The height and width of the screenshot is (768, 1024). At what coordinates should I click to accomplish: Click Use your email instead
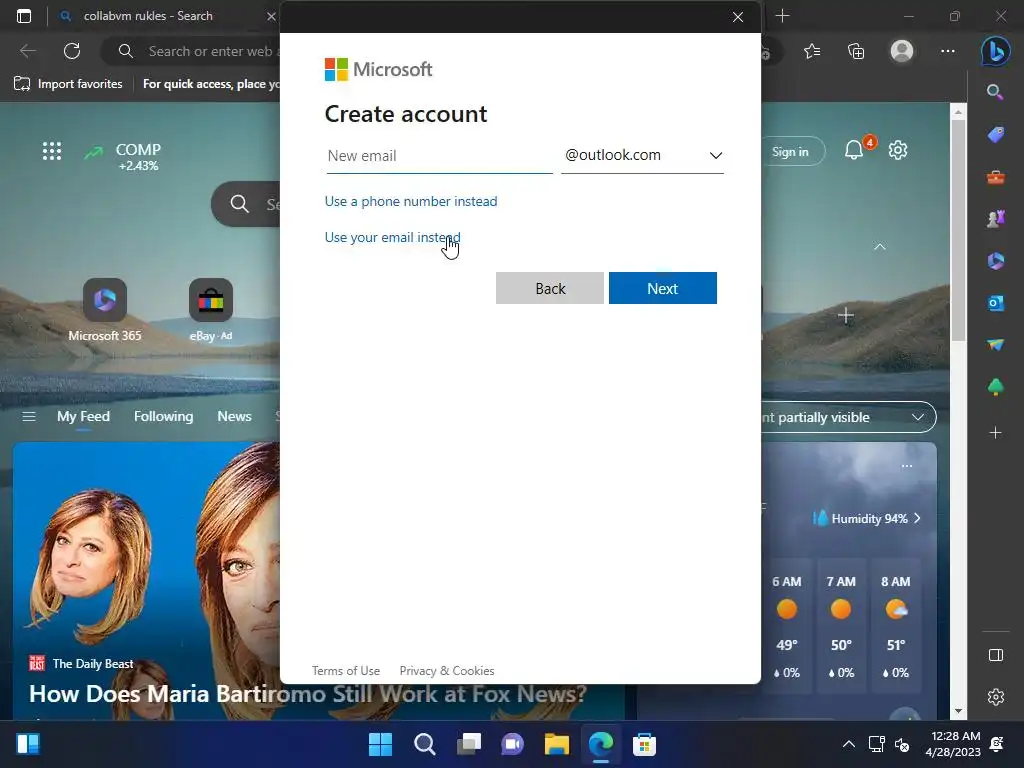point(392,237)
